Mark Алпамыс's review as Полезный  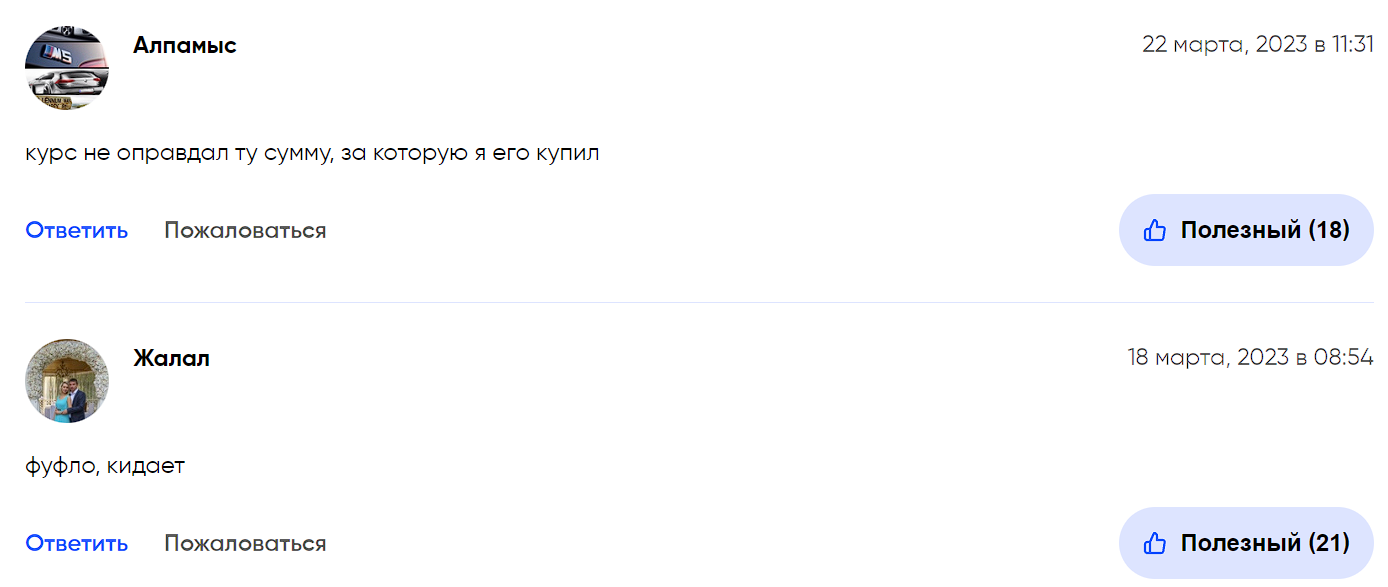[1246, 230]
